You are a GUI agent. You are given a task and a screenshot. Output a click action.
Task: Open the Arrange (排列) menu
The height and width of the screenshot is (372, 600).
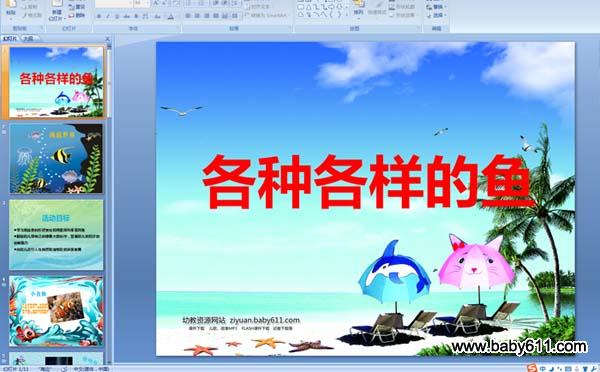pyautogui.click(x=358, y=10)
